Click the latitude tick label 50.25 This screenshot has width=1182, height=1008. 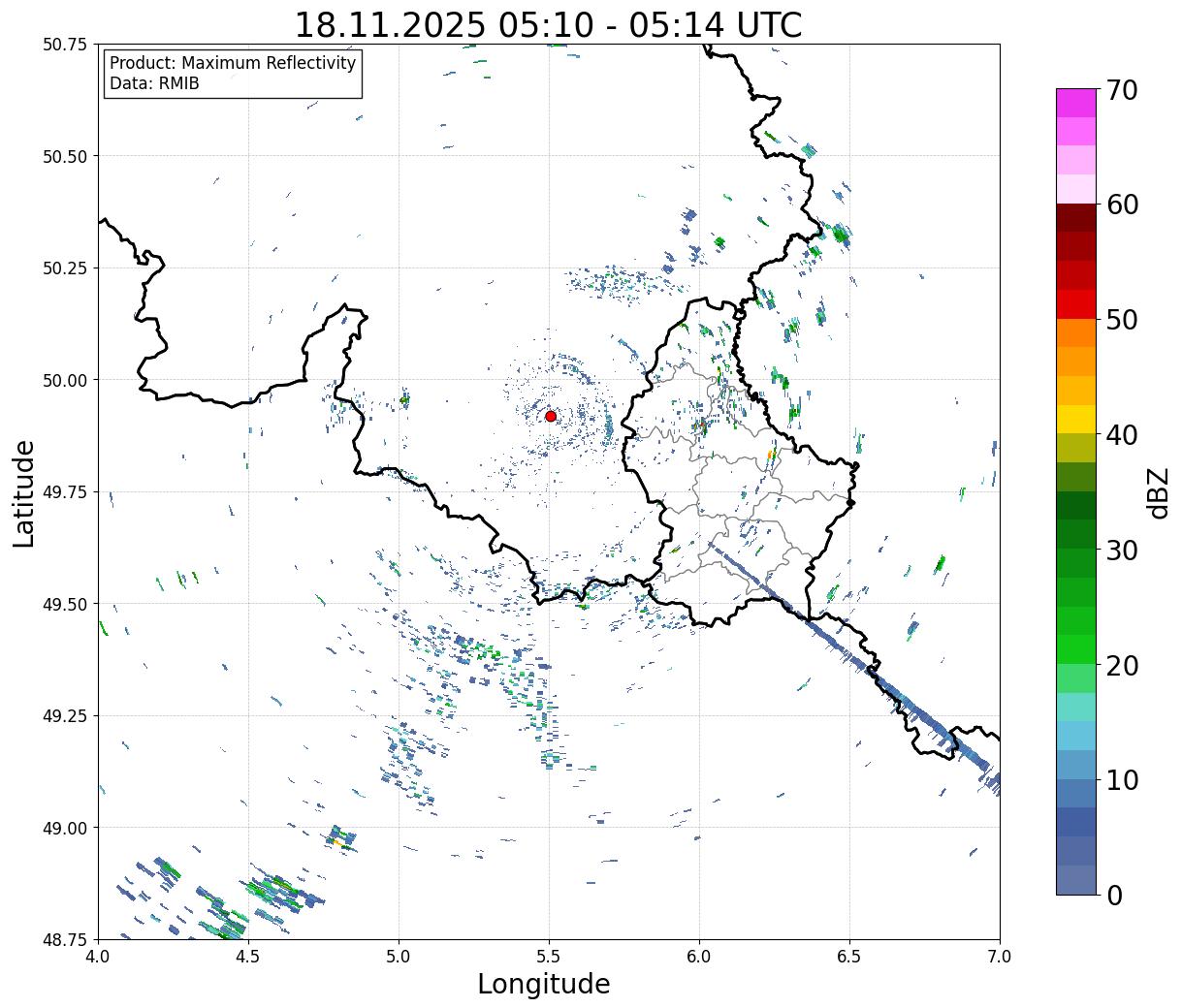tap(65, 268)
